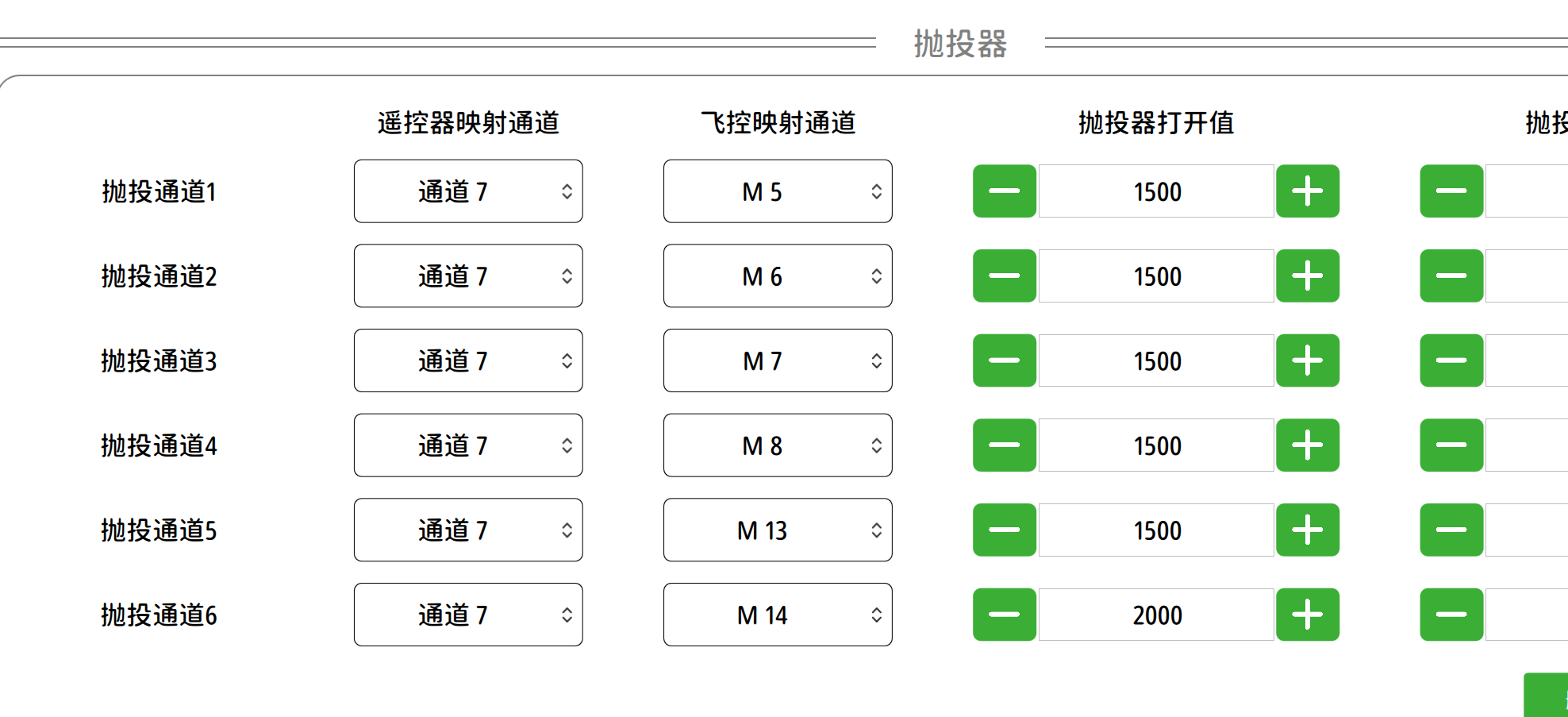Expand remote channel dropdown for 抛投通道6
This screenshot has height=717, width=1568.
tap(468, 615)
